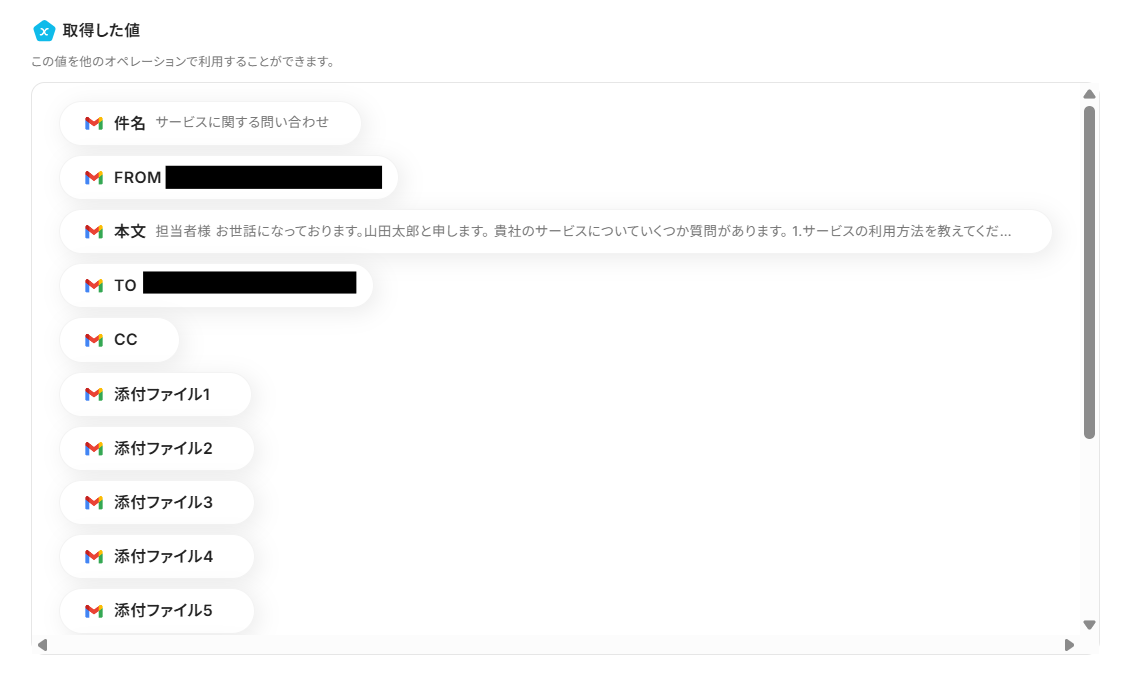
Task: Click the Gmail icon beside 件名
Action: 94,123
